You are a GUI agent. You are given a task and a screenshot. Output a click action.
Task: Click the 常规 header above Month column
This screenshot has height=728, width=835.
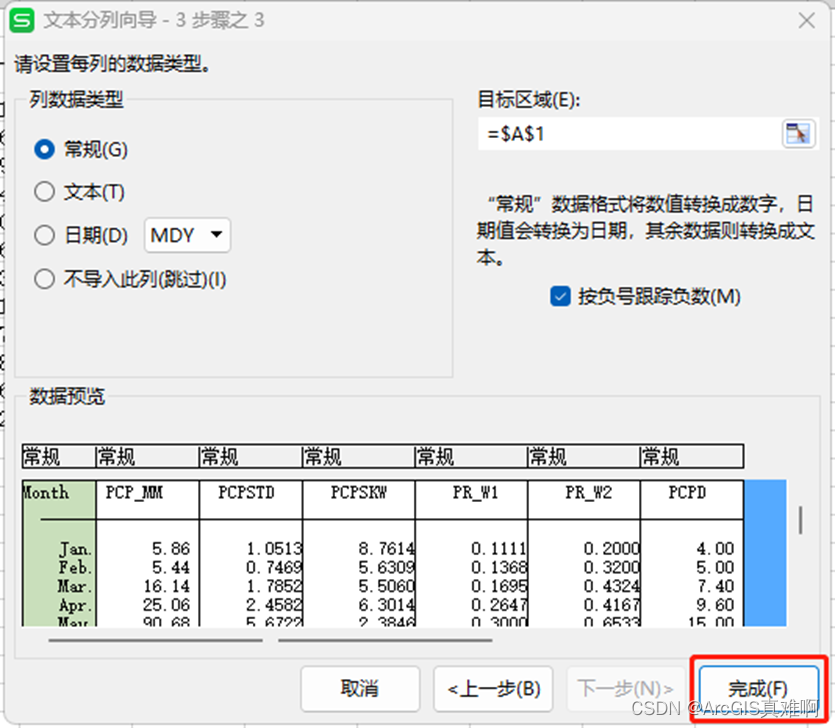point(59,456)
